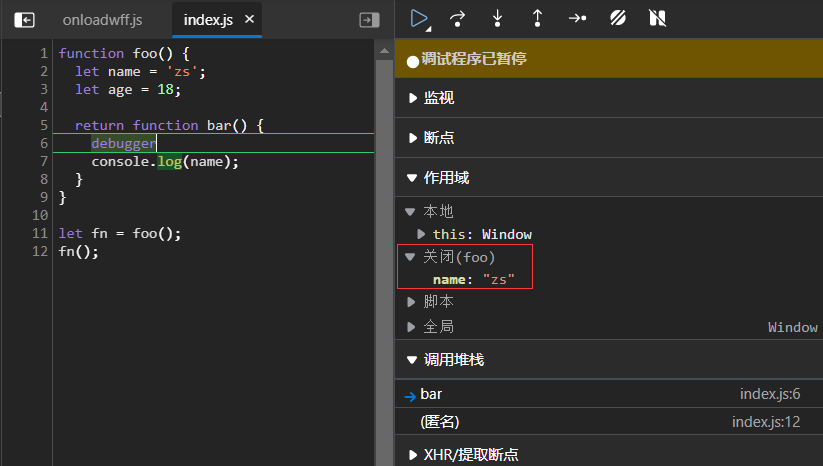Hide the debugger sidebar
Screen dimensions: 823x466
[x=369, y=20]
